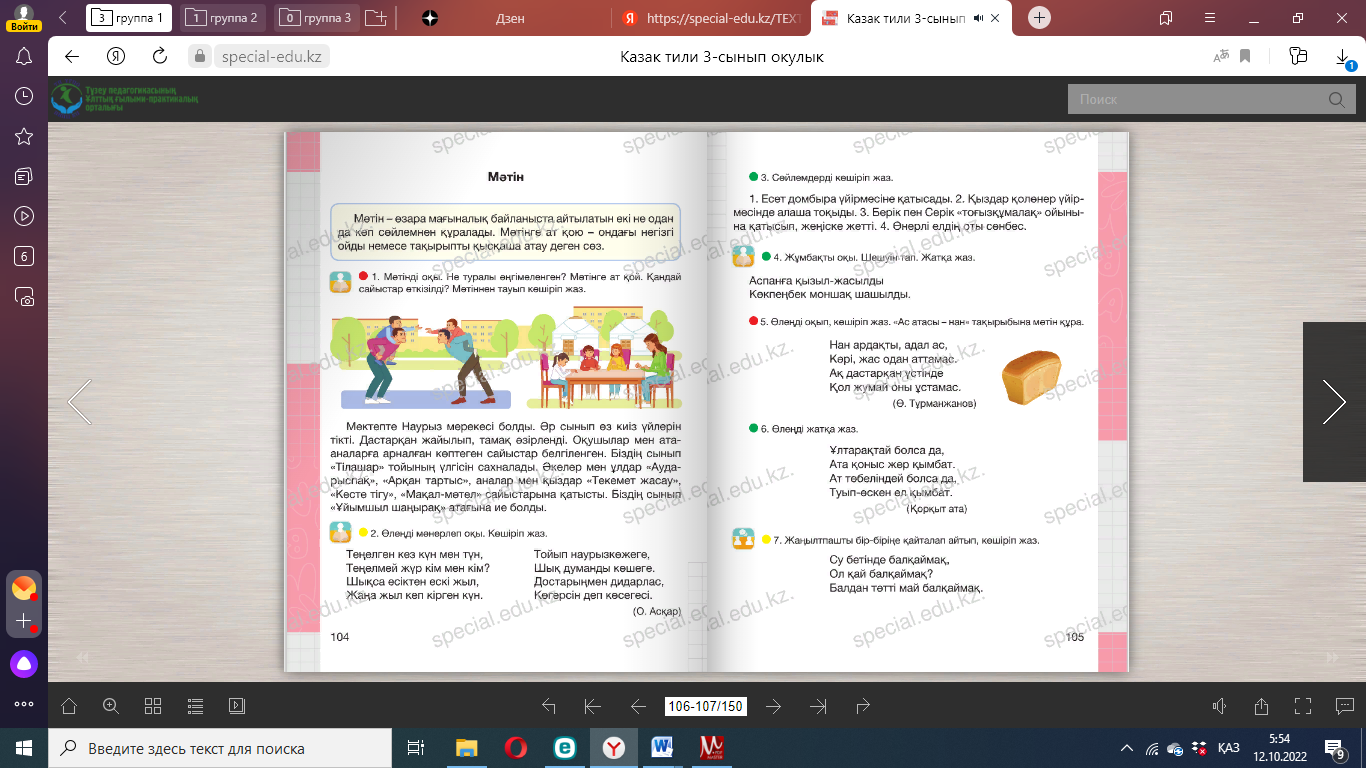Mute the 'Казак тили 3-сынып' tab audio
This screenshot has height=768, width=1366.
pos(979,18)
